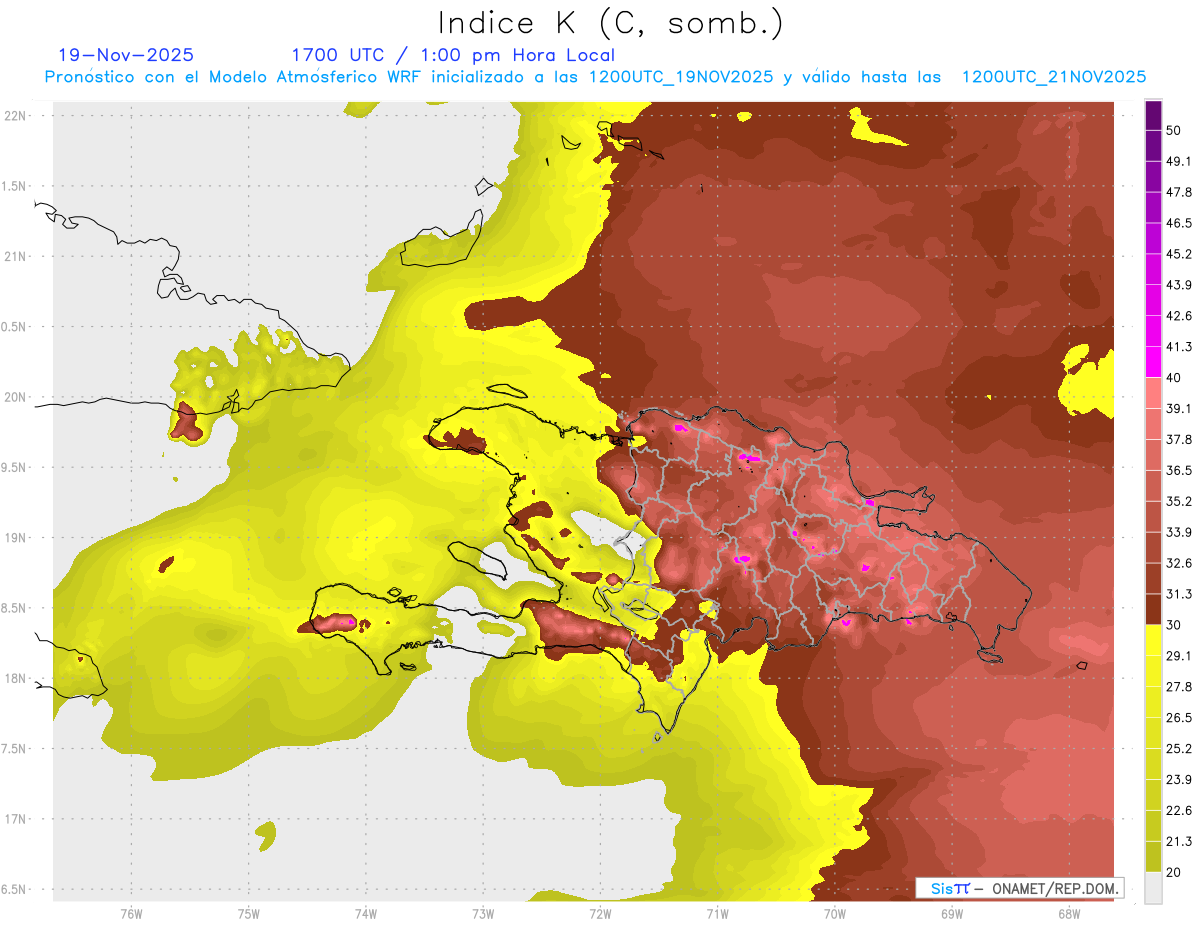Click the colorbar value 49.1
1200x927 pixels.
click(x=1179, y=162)
